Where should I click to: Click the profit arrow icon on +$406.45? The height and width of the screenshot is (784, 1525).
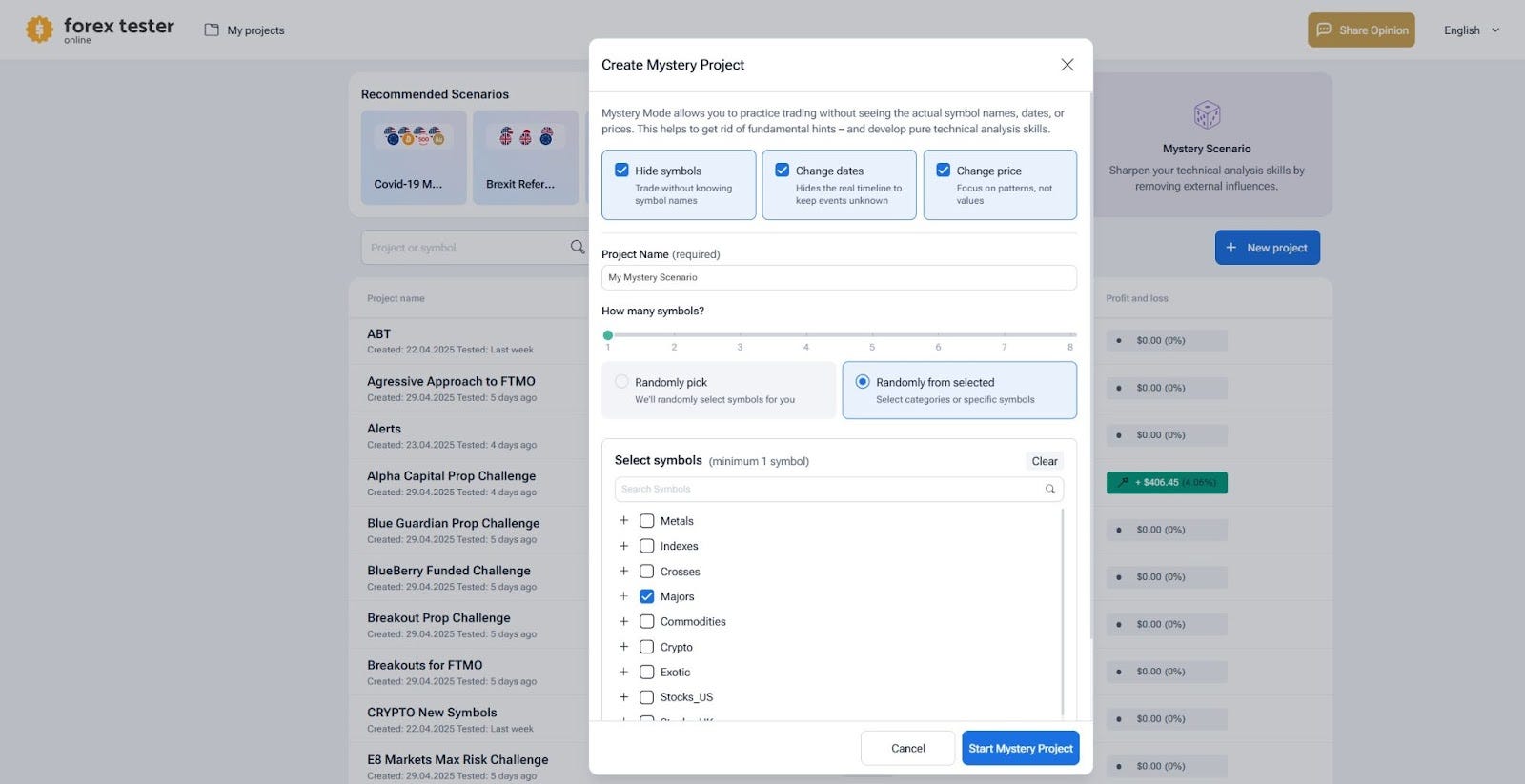pos(1124,482)
